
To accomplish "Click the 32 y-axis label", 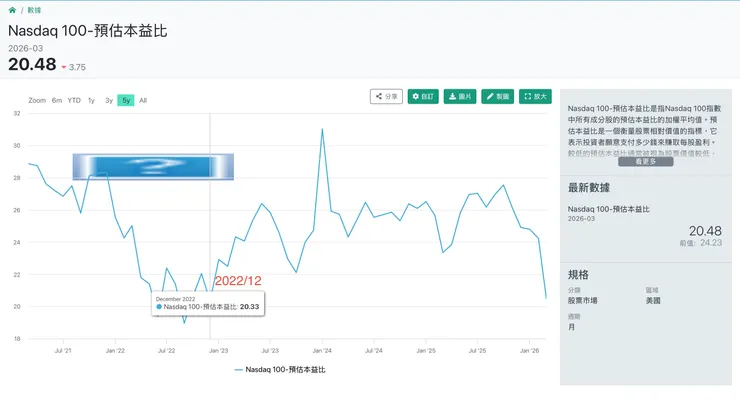I will 17,113.
